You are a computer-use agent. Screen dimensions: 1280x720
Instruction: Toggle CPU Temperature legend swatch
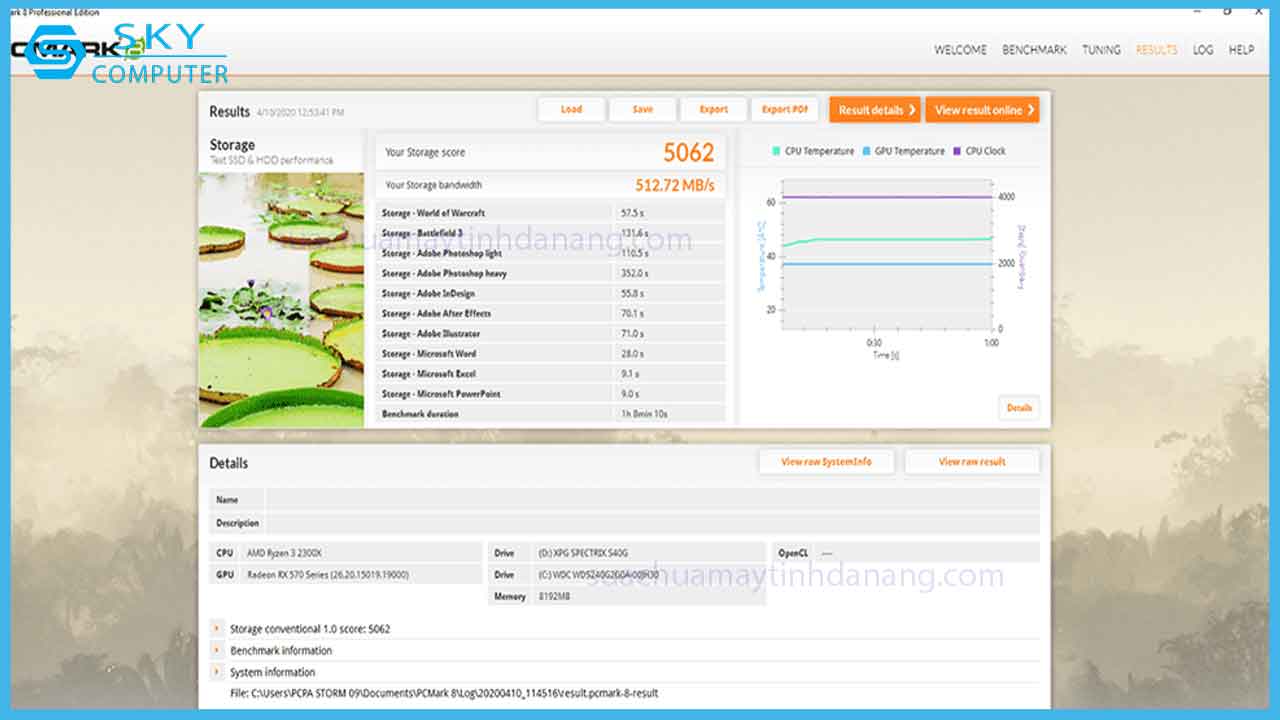776,151
